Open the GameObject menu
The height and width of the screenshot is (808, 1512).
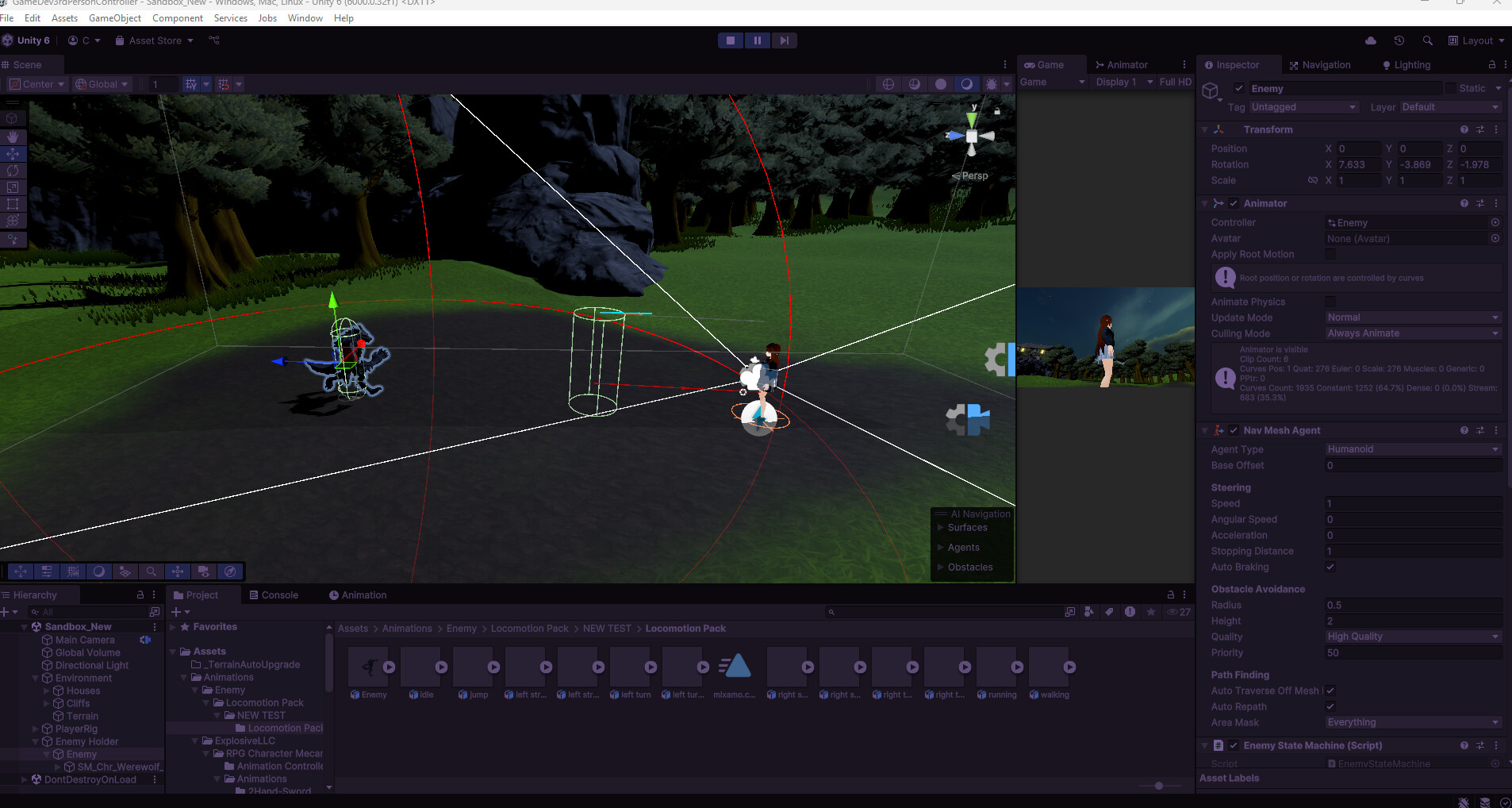115,17
